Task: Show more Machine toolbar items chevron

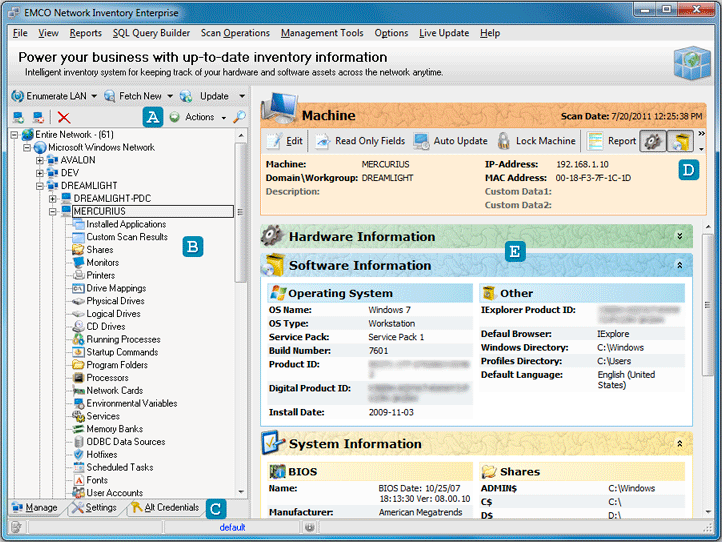Action: 701,134
